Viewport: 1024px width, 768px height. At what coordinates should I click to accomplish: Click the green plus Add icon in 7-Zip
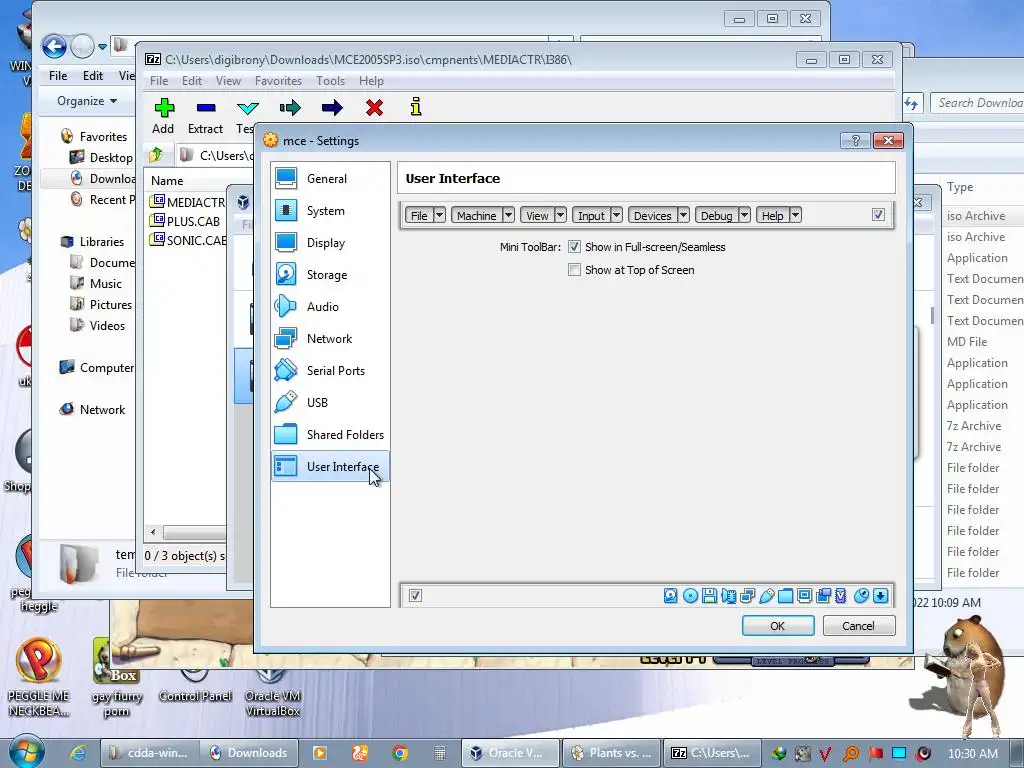[x=164, y=107]
